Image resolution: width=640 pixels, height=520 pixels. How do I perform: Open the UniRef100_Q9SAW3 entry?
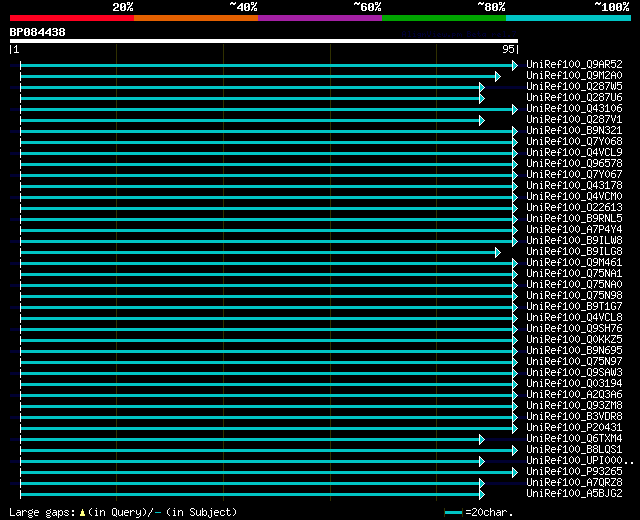tap(574, 373)
